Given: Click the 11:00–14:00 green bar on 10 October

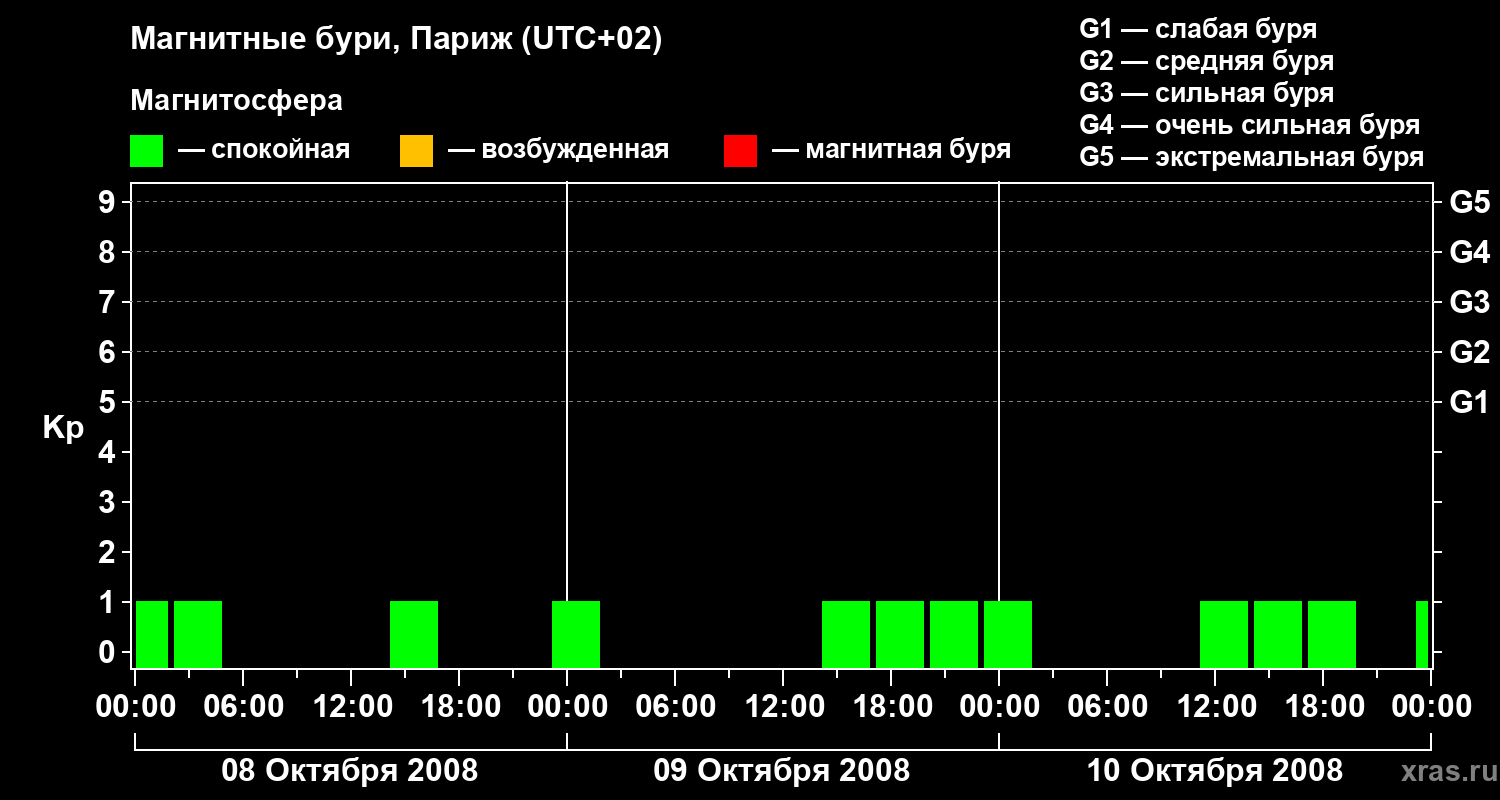Looking at the screenshot, I should pos(1224,634).
